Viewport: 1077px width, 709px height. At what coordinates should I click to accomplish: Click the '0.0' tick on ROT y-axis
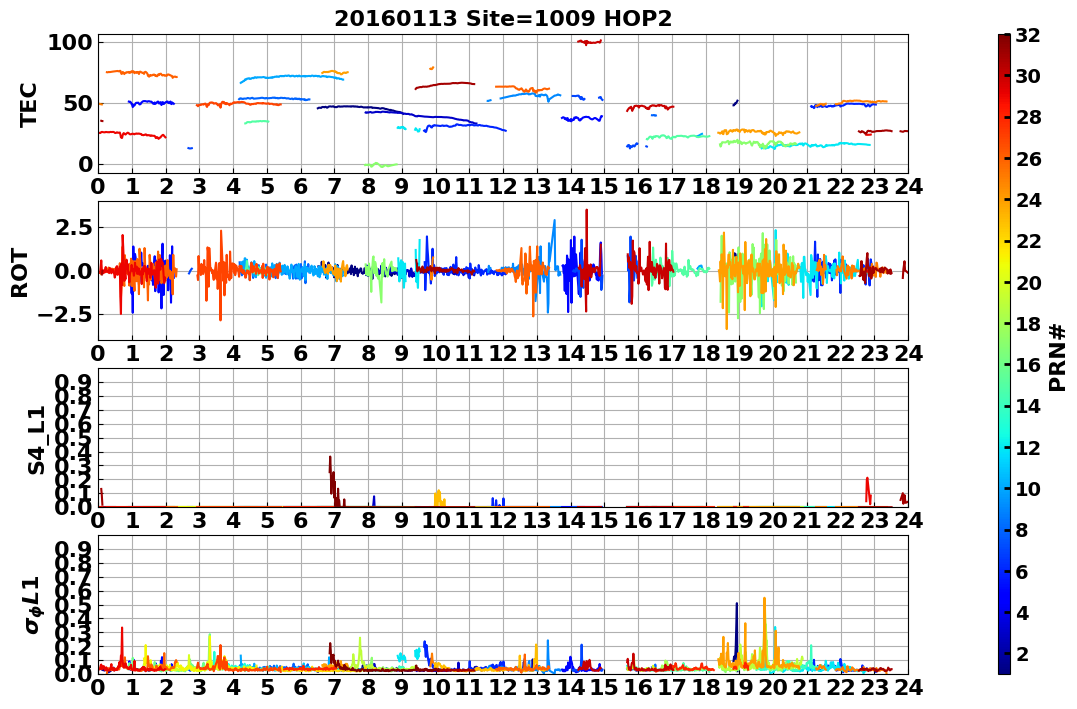pyautogui.click(x=73, y=271)
